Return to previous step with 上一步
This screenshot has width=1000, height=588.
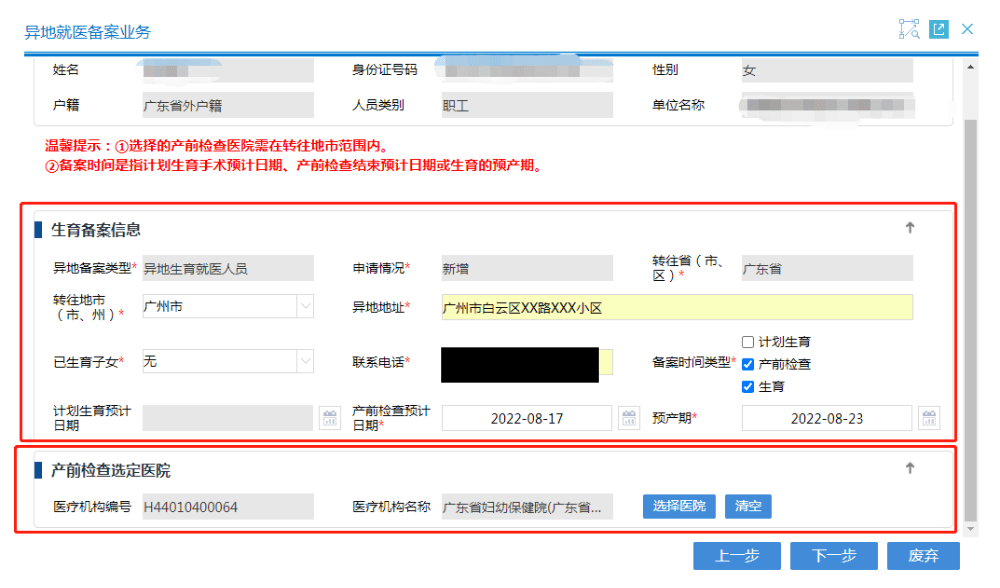(737, 556)
